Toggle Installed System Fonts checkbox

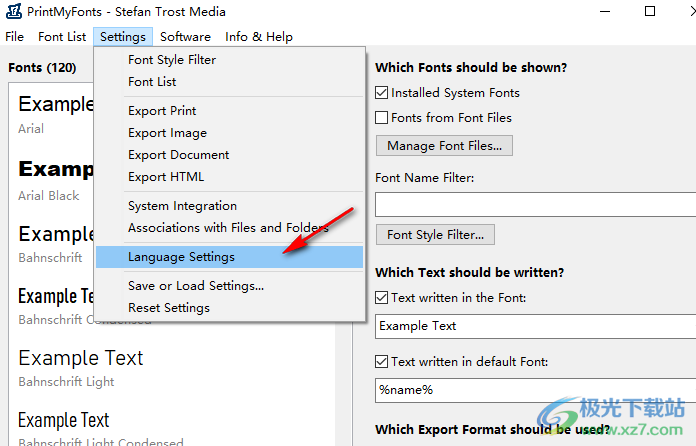[x=381, y=92]
